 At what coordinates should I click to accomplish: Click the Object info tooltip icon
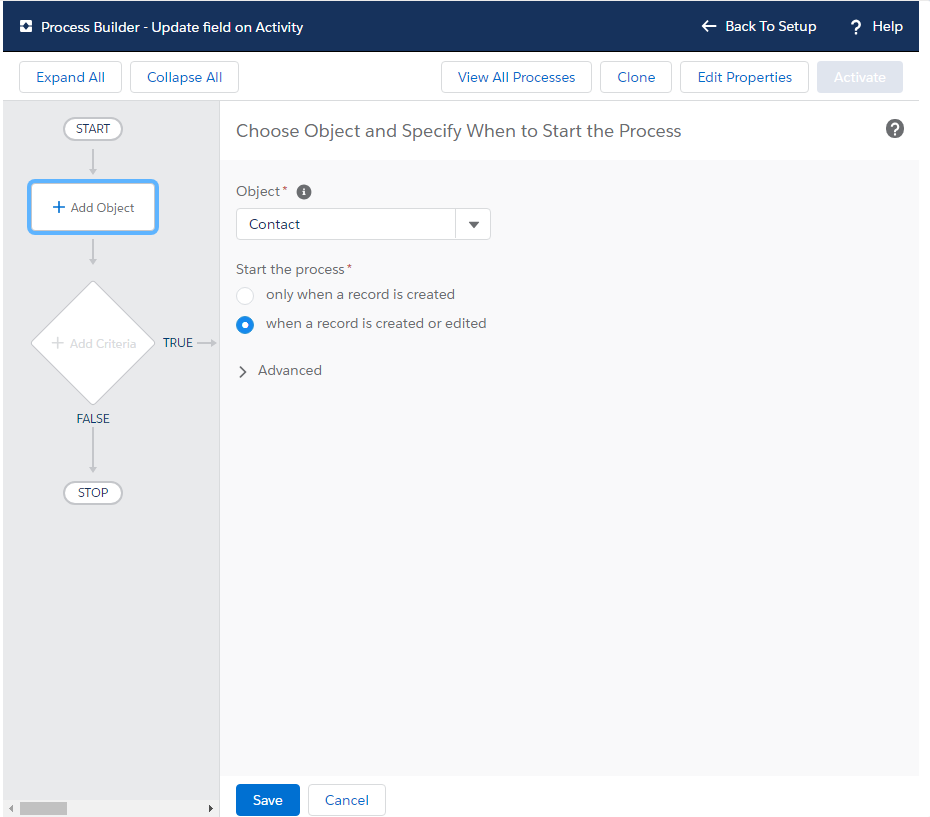[x=304, y=192]
